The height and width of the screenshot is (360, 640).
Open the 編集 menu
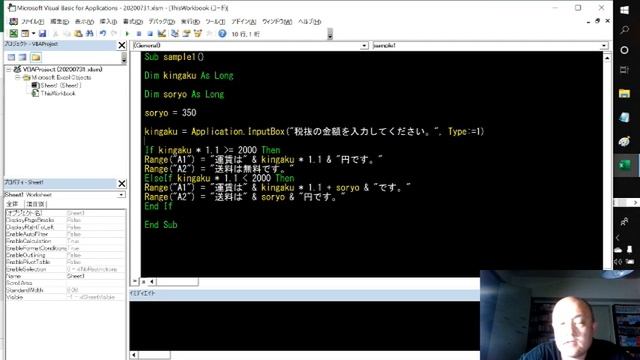point(60,22)
